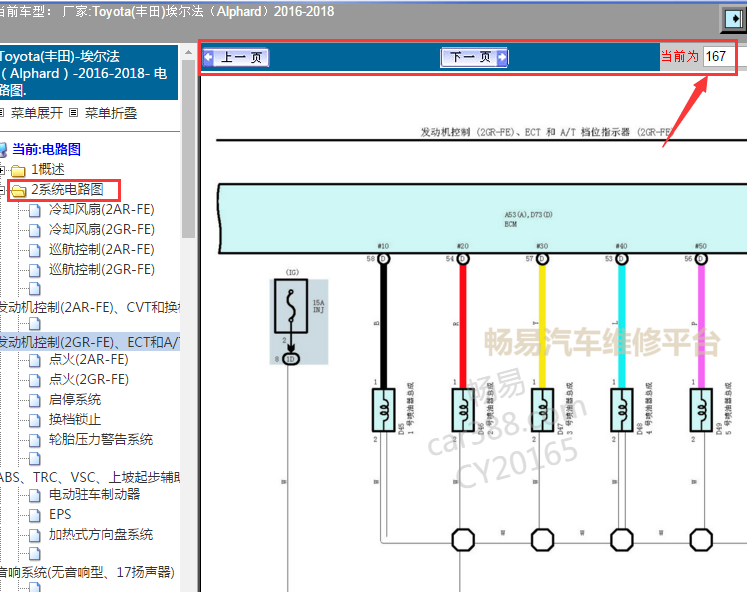Screen dimensions: 747x592
Task: Select the 2系统电路图 folder
Action: pyautogui.click(x=67, y=190)
